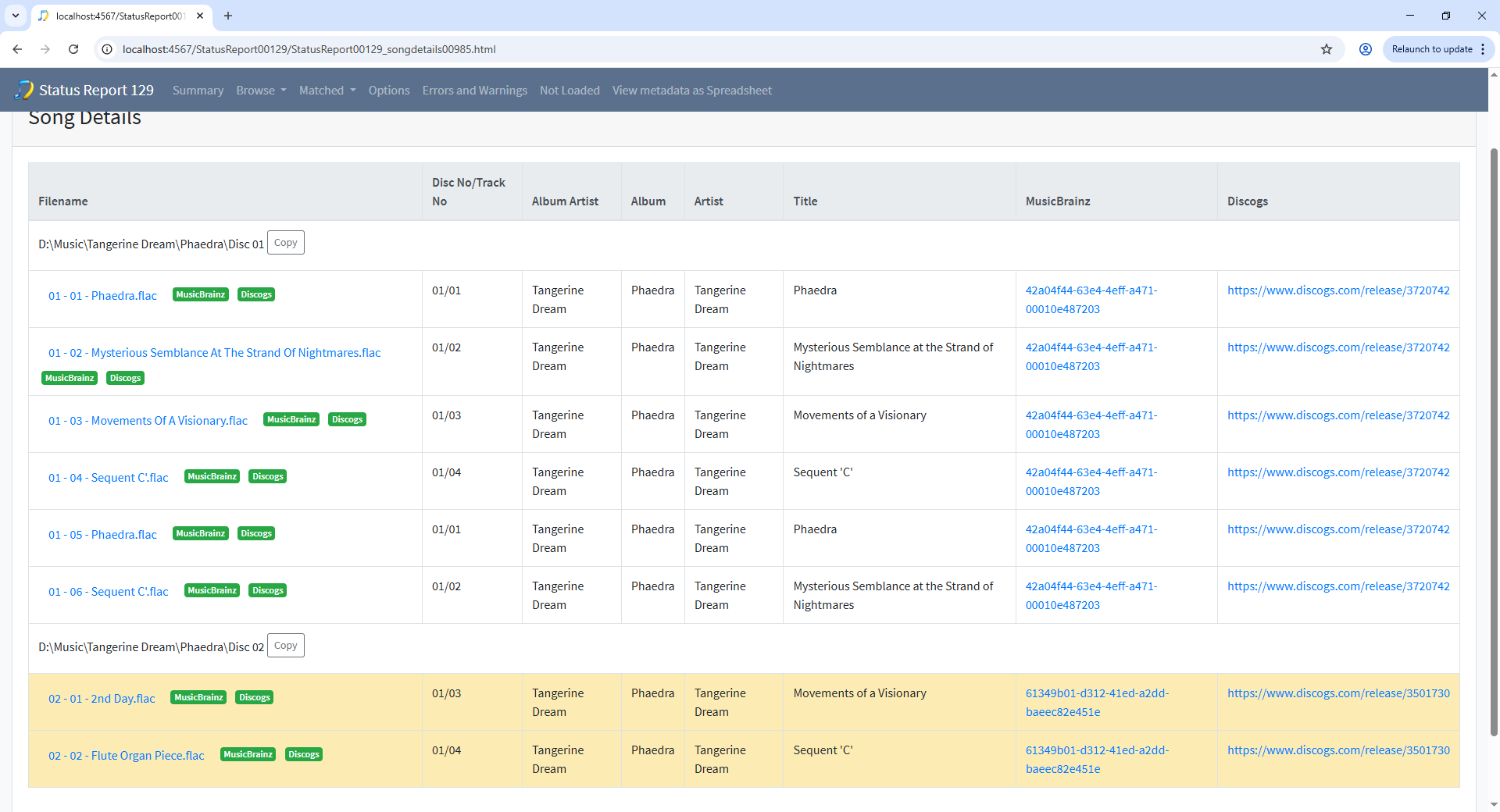Open 01 - 06 - Sequent C'.flac
Viewport: 1500px width, 812px height.
click(x=109, y=592)
